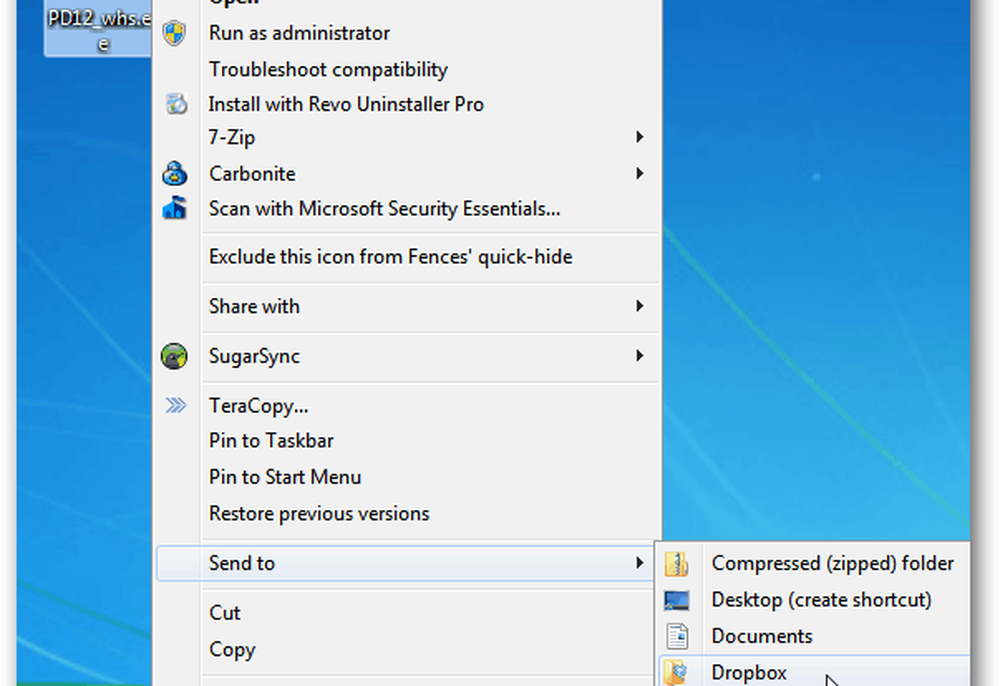Viewport: 1000px width, 686px height.
Task: Choose Copy from the context menu
Action: click(406, 649)
